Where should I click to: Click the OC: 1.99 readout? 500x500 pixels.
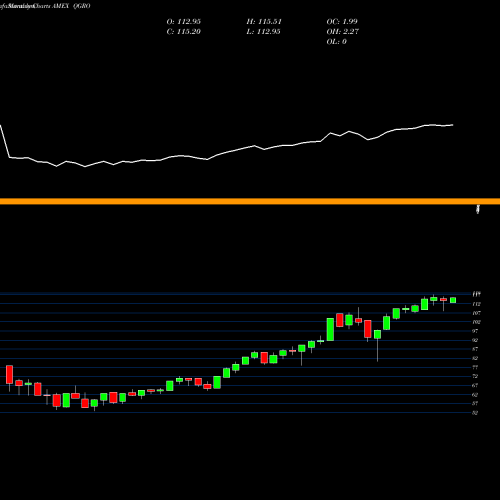(342, 21)
